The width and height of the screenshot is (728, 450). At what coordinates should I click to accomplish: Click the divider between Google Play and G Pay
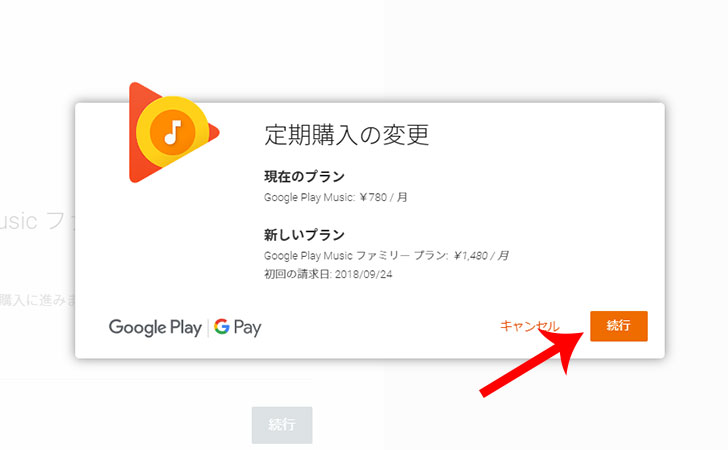pos(208,327)
